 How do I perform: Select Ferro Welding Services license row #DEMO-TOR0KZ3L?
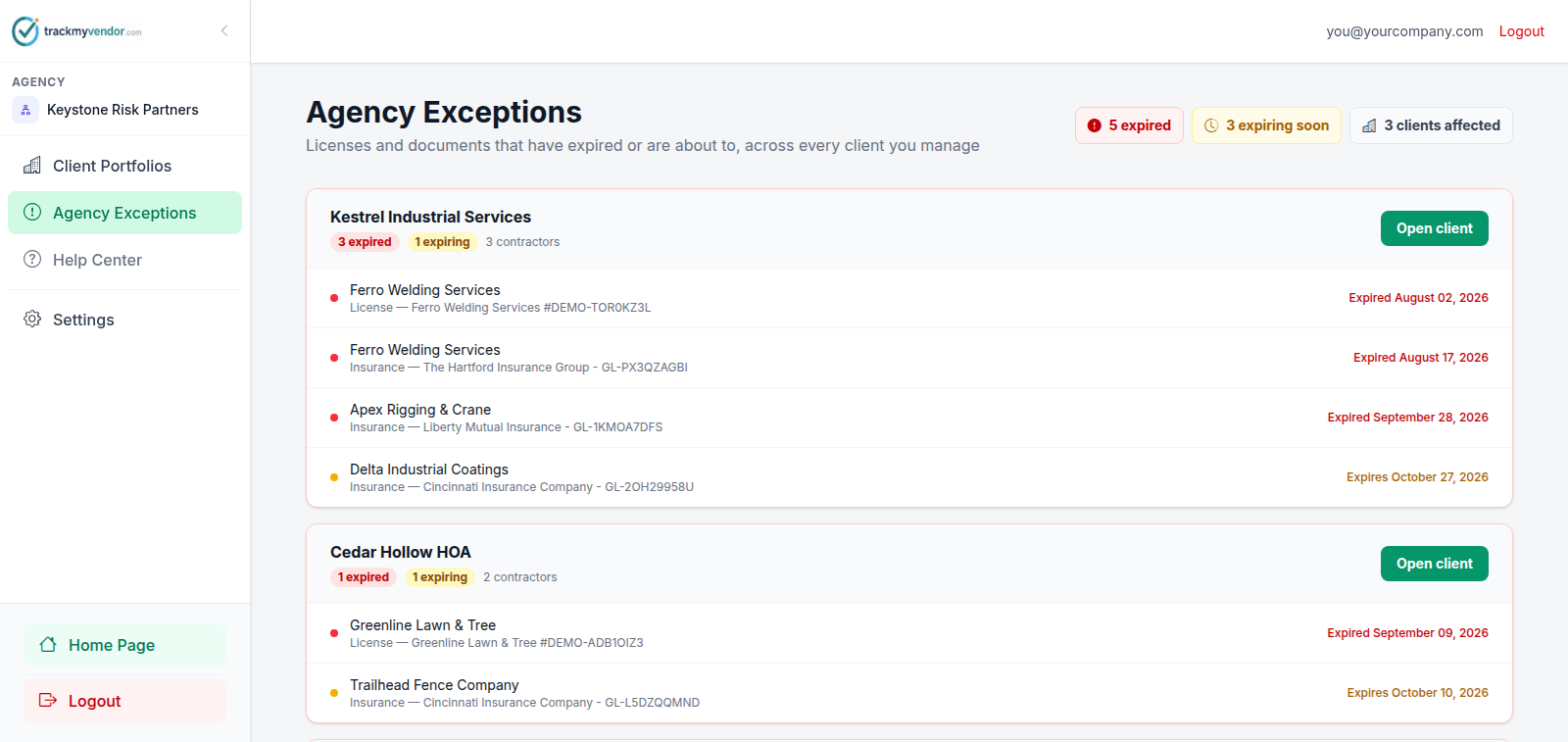coord(909,298)
